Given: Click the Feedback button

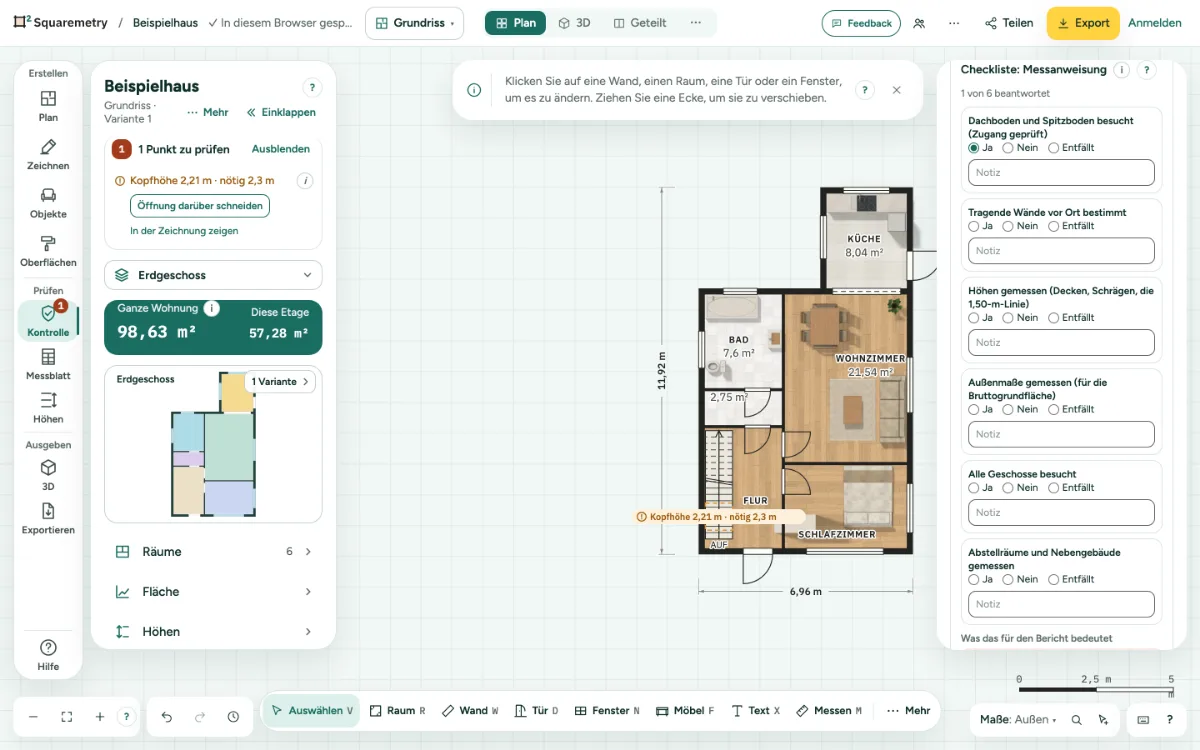Looking at the screenshot, I should click(861, 23).
